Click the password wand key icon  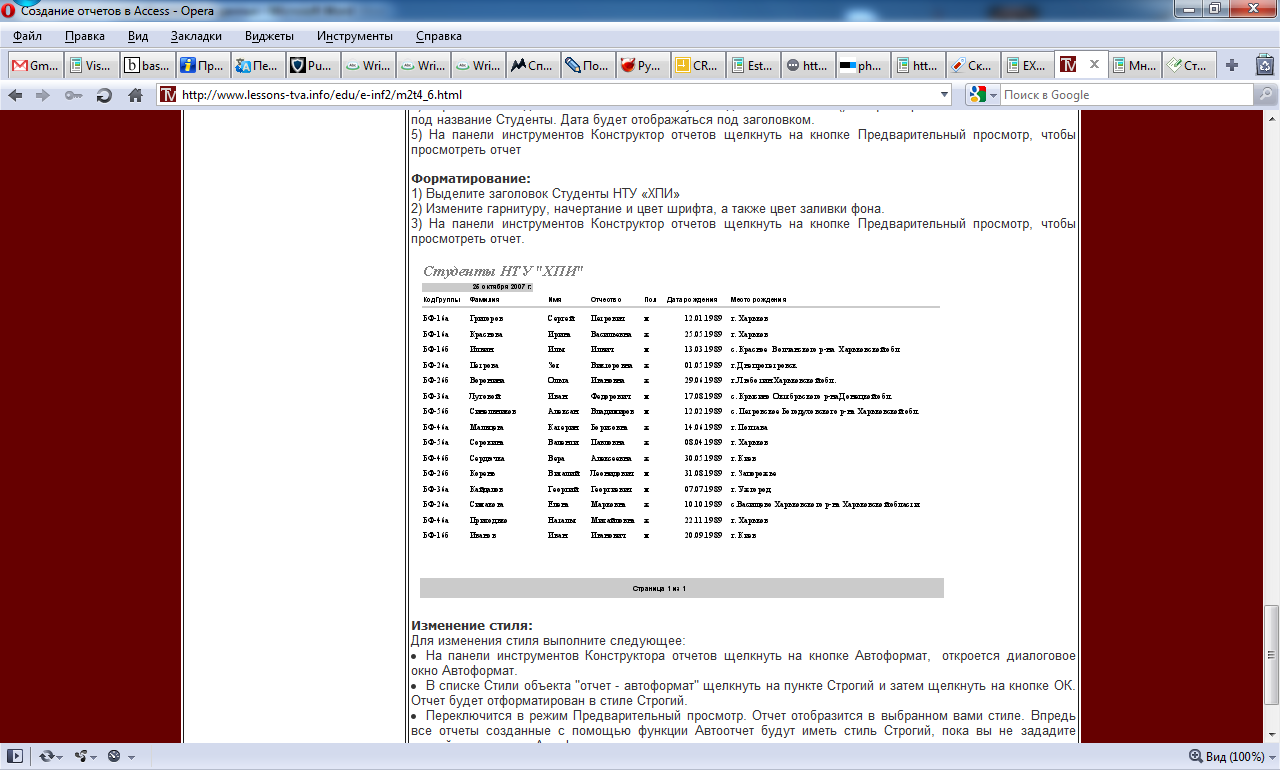tap(73, 95)
